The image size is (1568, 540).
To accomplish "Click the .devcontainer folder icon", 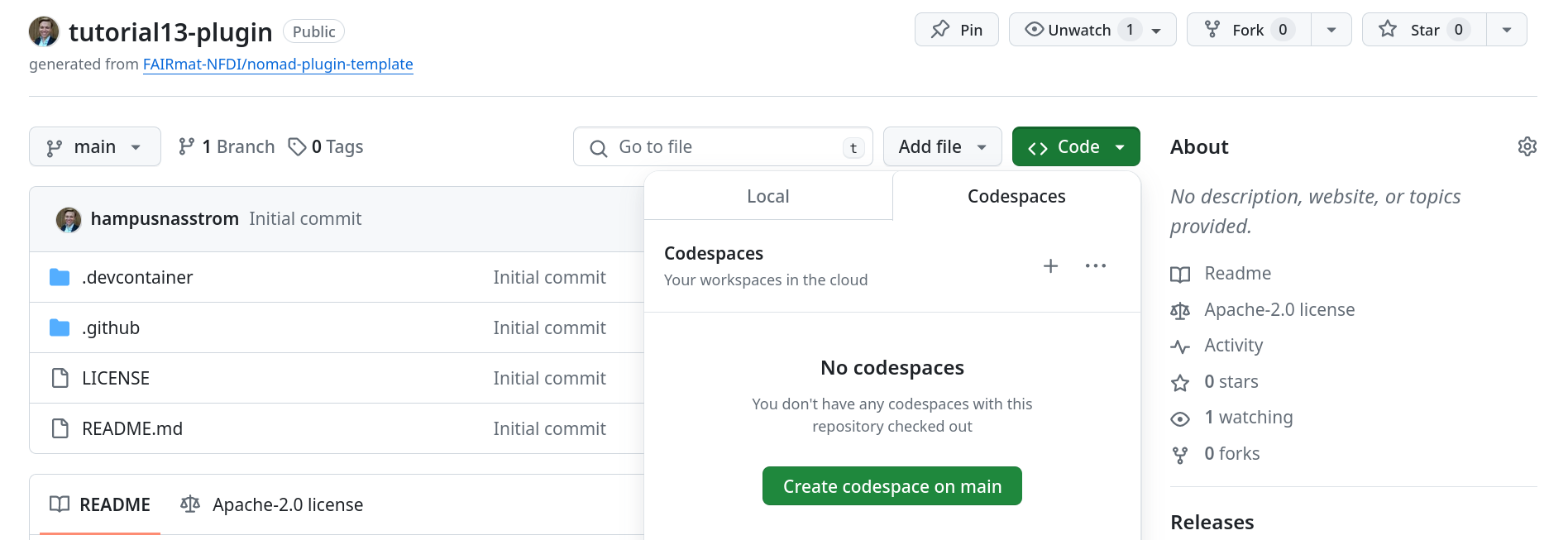I will [60, 277].
